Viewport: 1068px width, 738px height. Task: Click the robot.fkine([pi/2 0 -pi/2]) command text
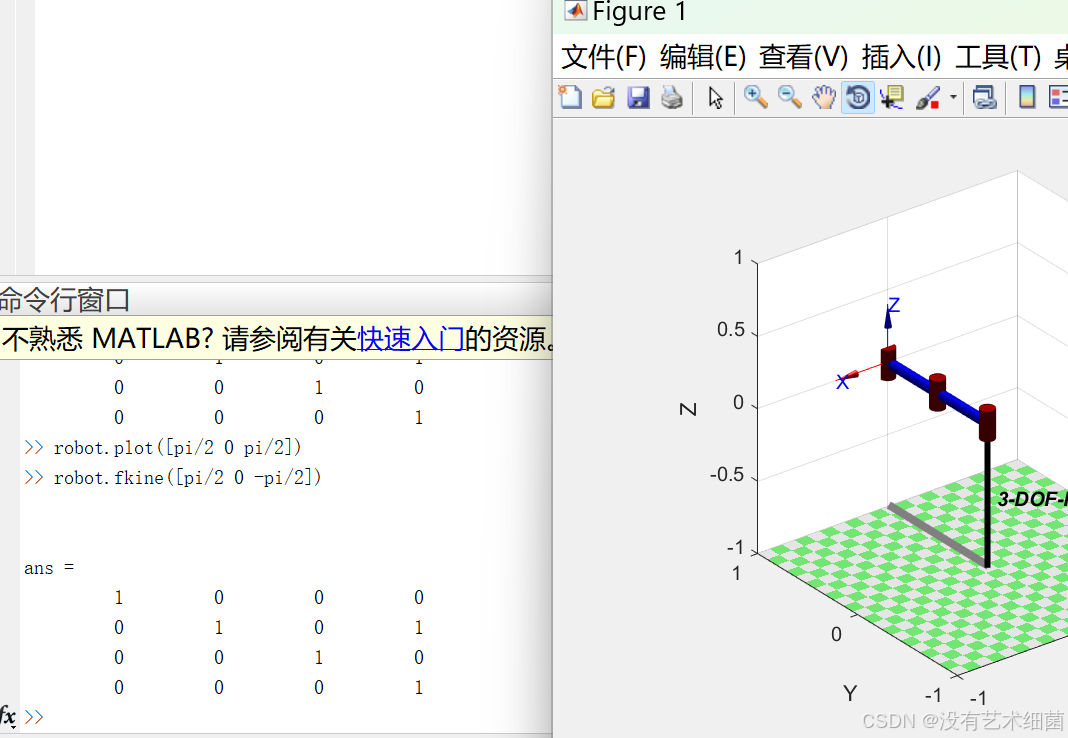click(187, 477)
